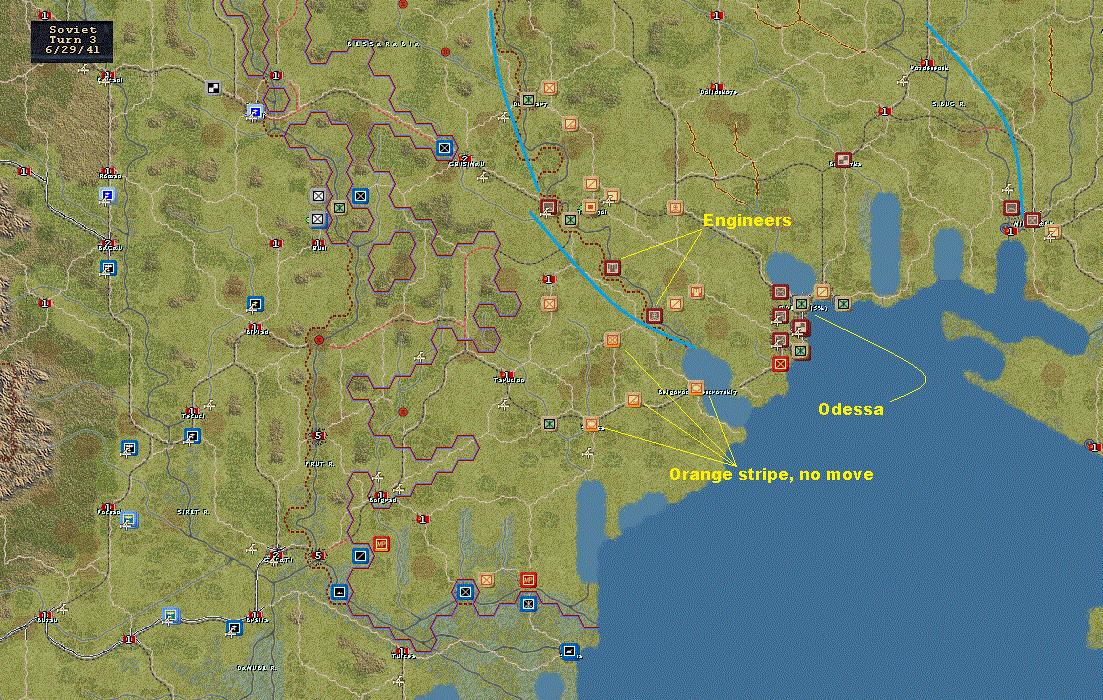This screenshot has height=700, width=1103.
Task: Select orange infantry counter northeast of Dubossary
Action: (x=549, y=88)
